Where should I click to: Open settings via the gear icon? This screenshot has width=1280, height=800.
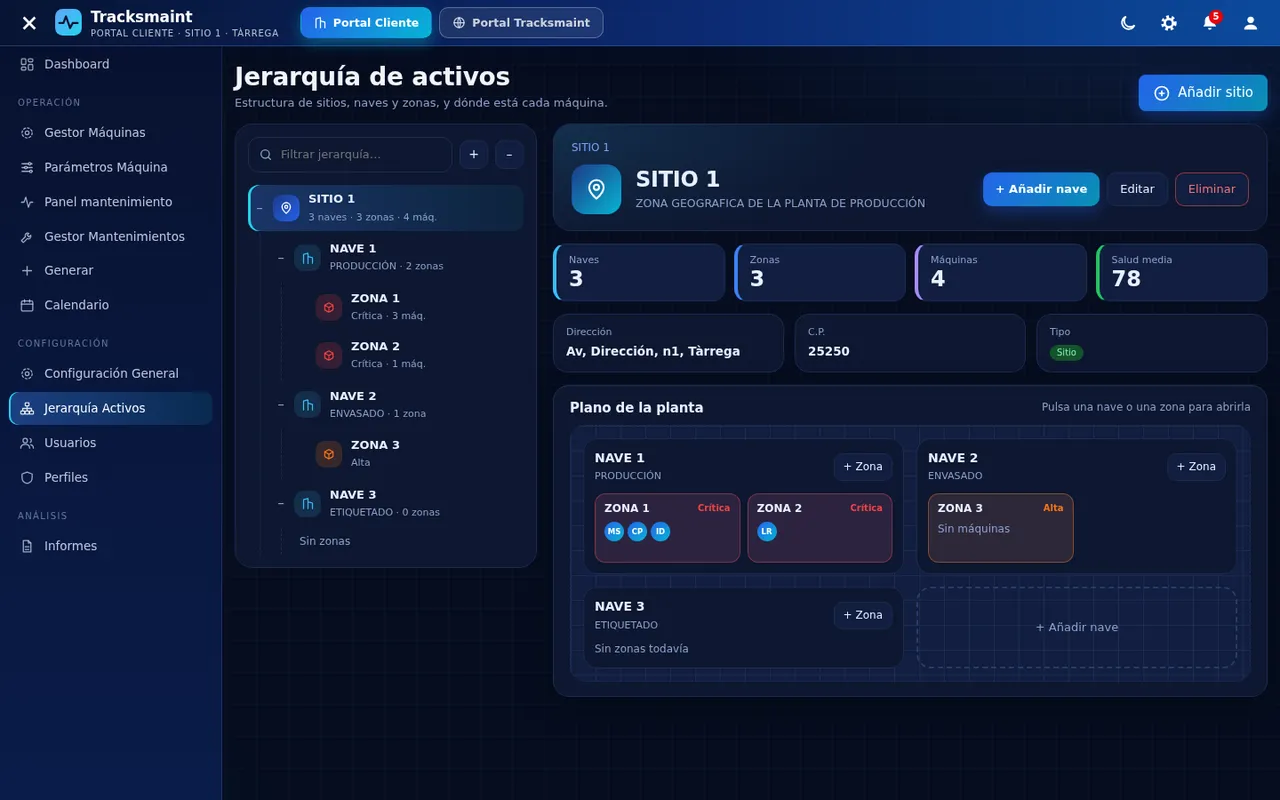tap(1169, 23)
